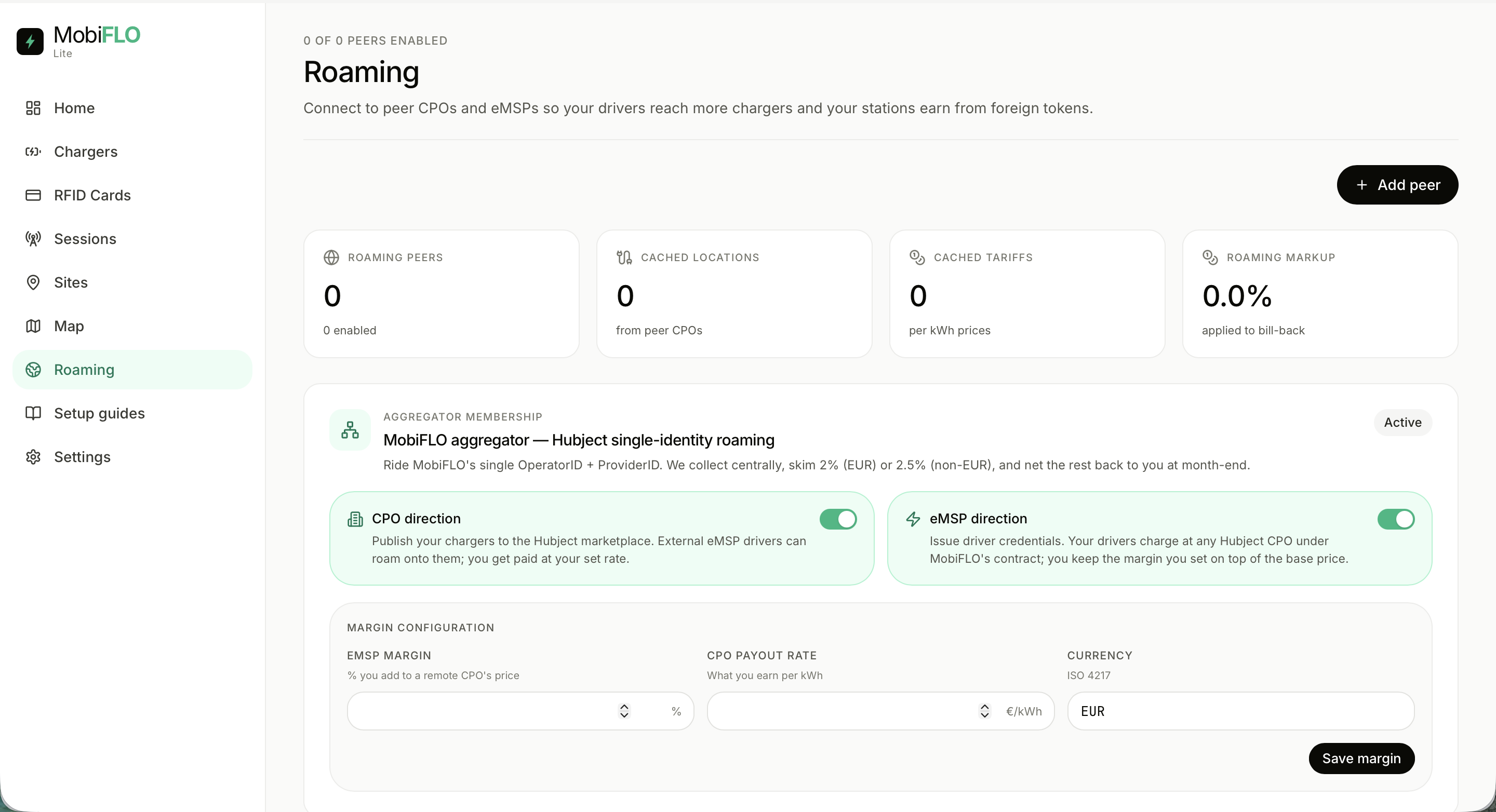
Task: Click the Cached Tariffs stat card
Action: (x=1027, y=294)
